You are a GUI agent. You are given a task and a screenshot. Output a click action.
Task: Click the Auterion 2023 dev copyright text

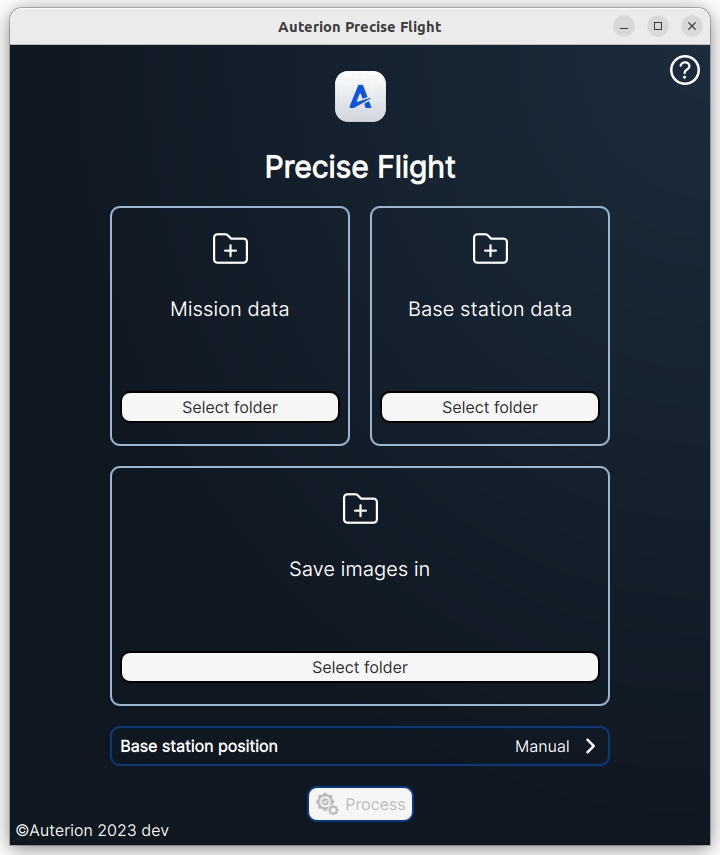click(92, 831)
